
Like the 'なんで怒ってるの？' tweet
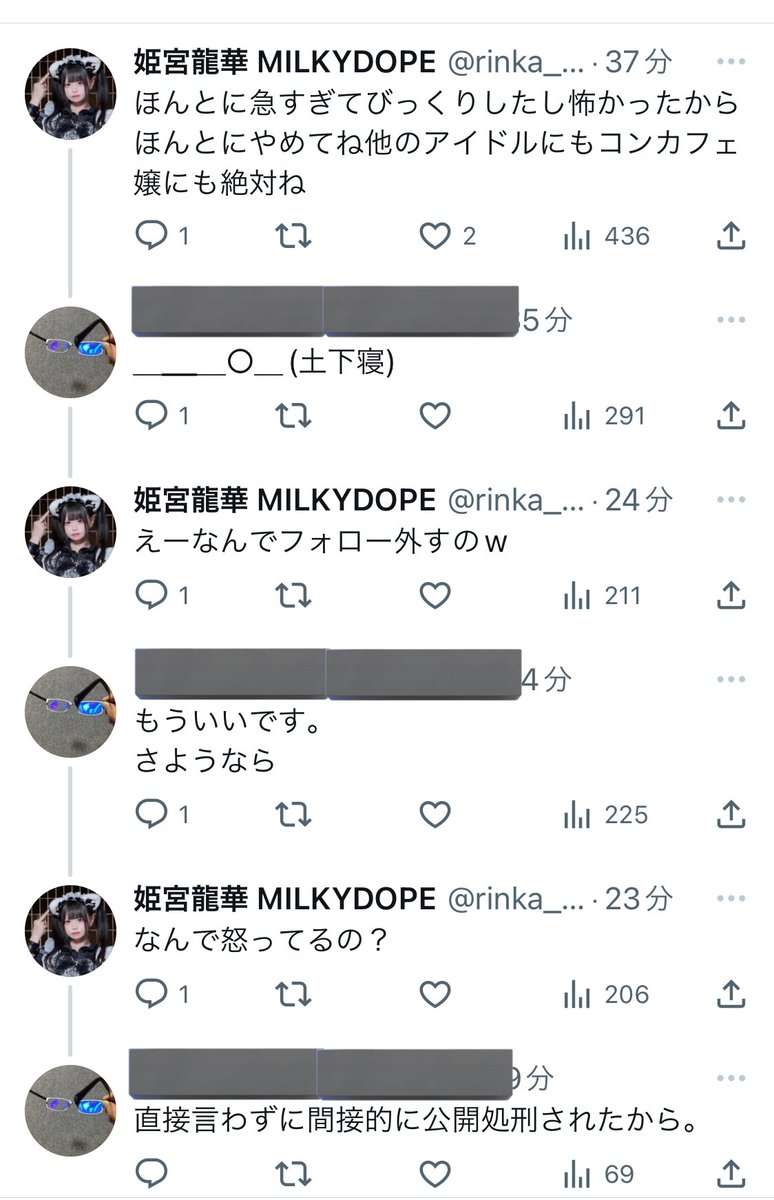point(434,994)
